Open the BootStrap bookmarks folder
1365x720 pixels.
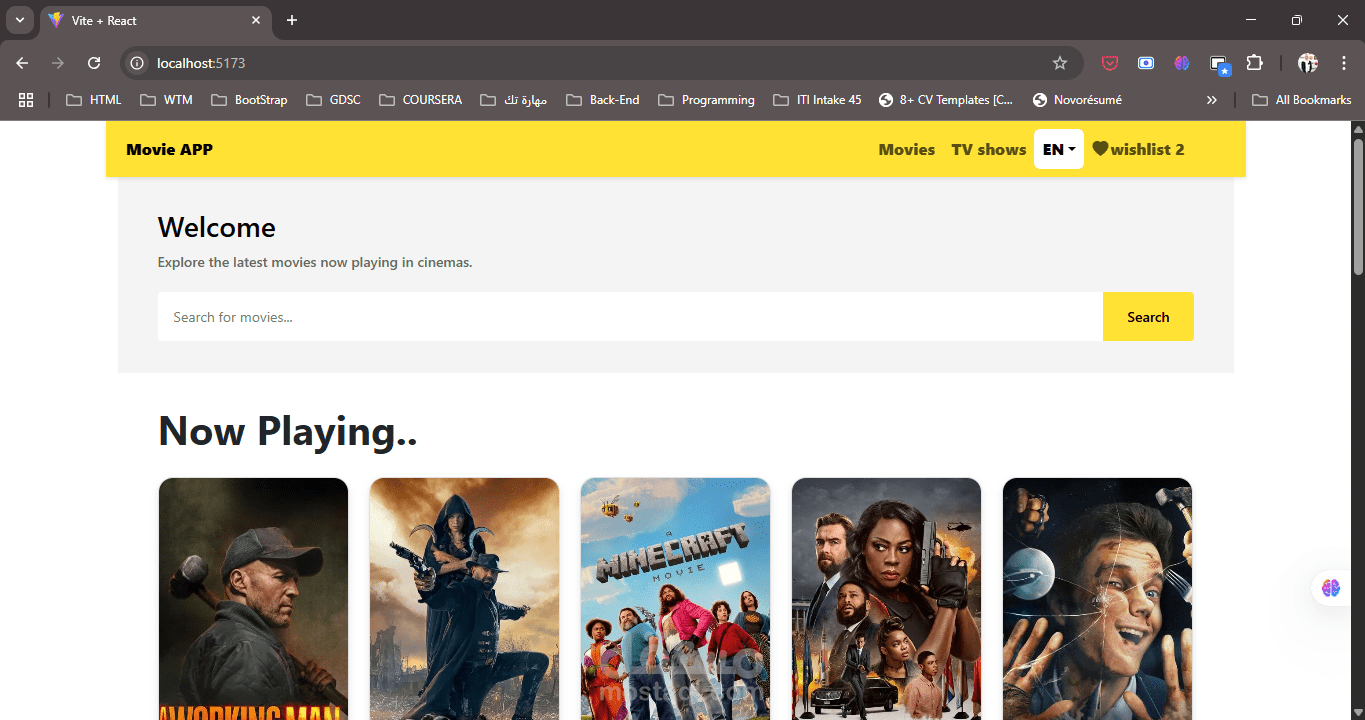coord(249,100)
